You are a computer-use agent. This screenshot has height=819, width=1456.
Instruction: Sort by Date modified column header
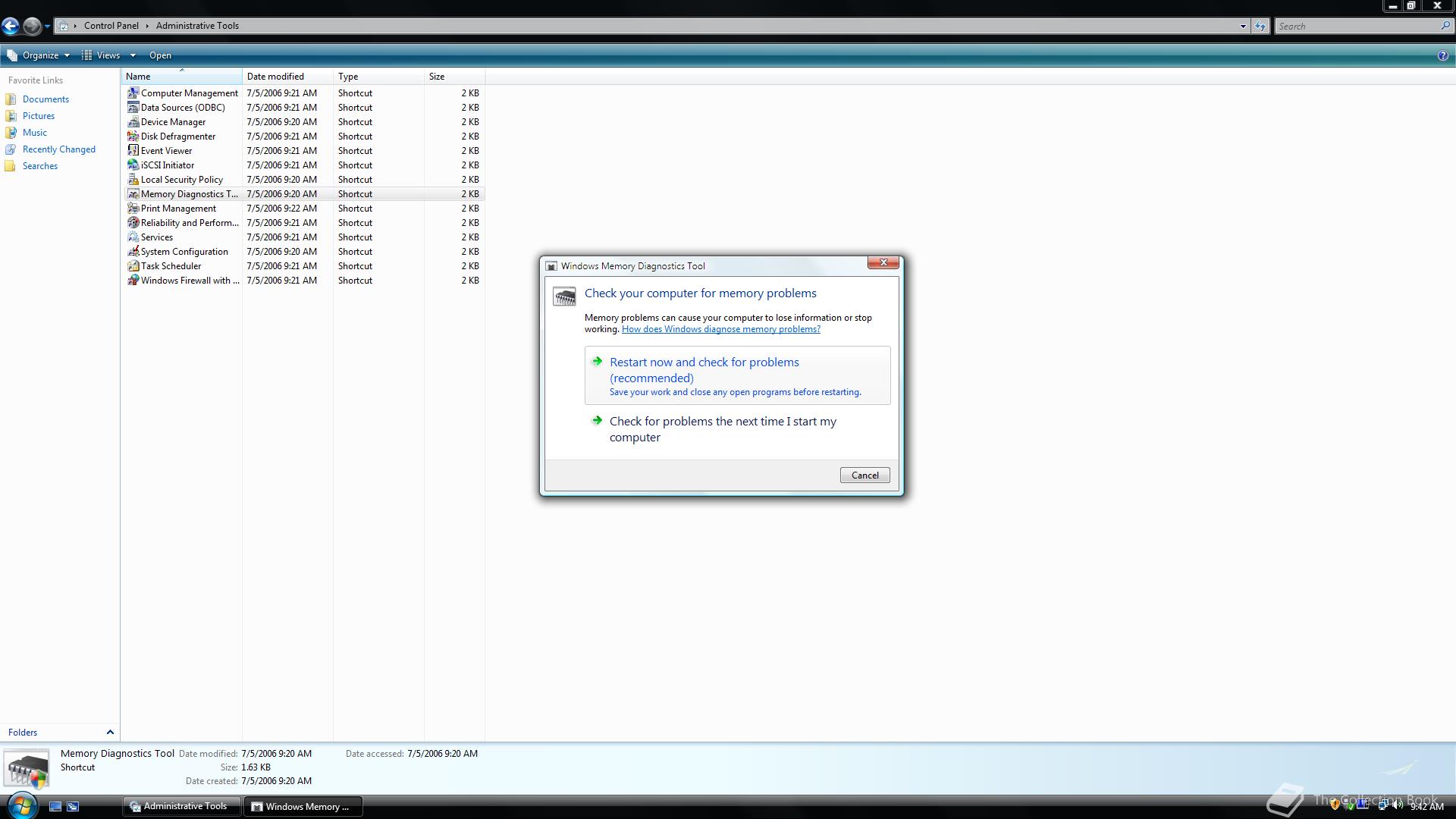276,77
